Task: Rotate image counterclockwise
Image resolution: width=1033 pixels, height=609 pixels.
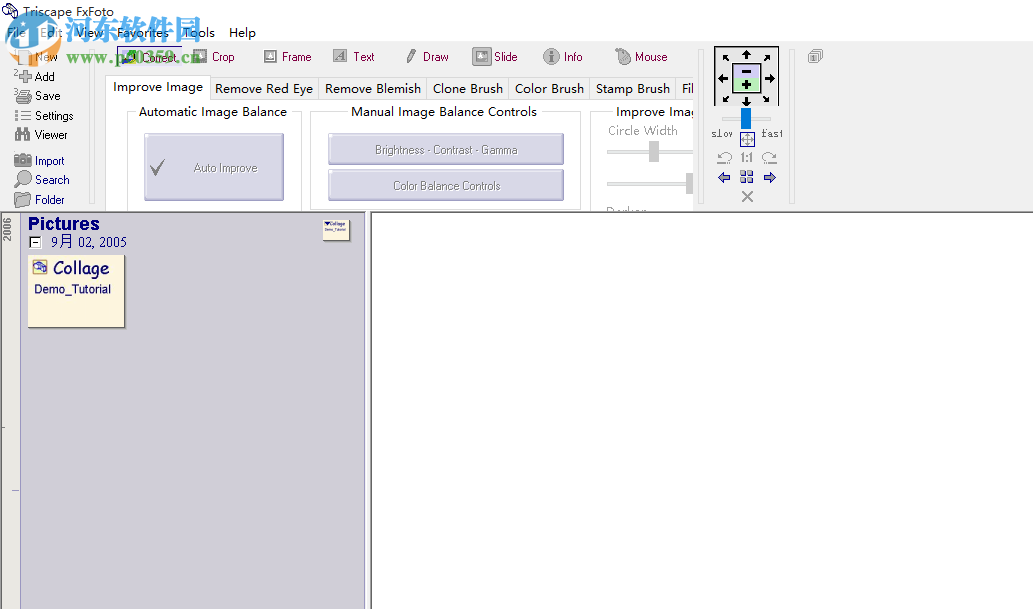Action: [x=725, y=158]
